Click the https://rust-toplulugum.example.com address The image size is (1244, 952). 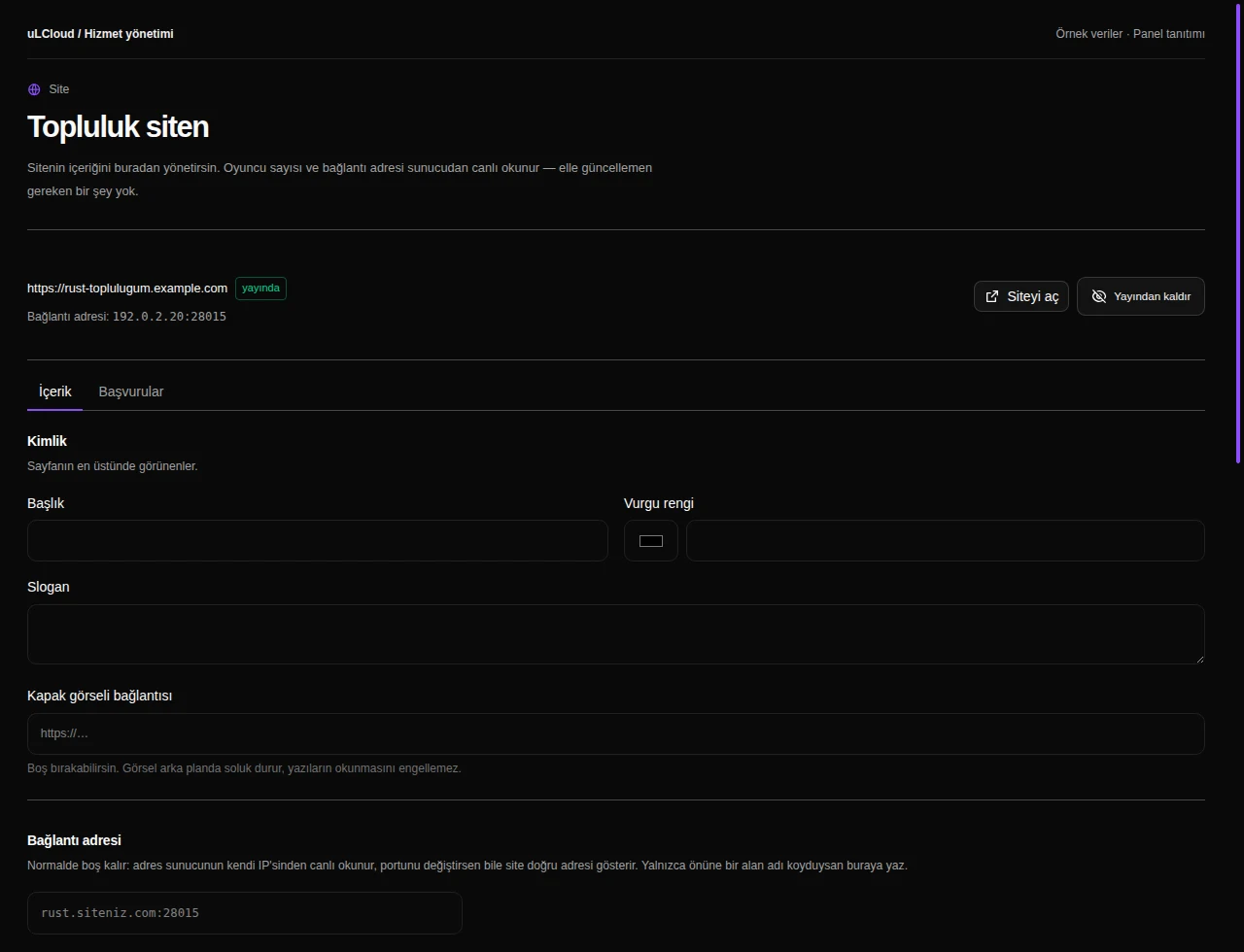(x=127, y=289)
